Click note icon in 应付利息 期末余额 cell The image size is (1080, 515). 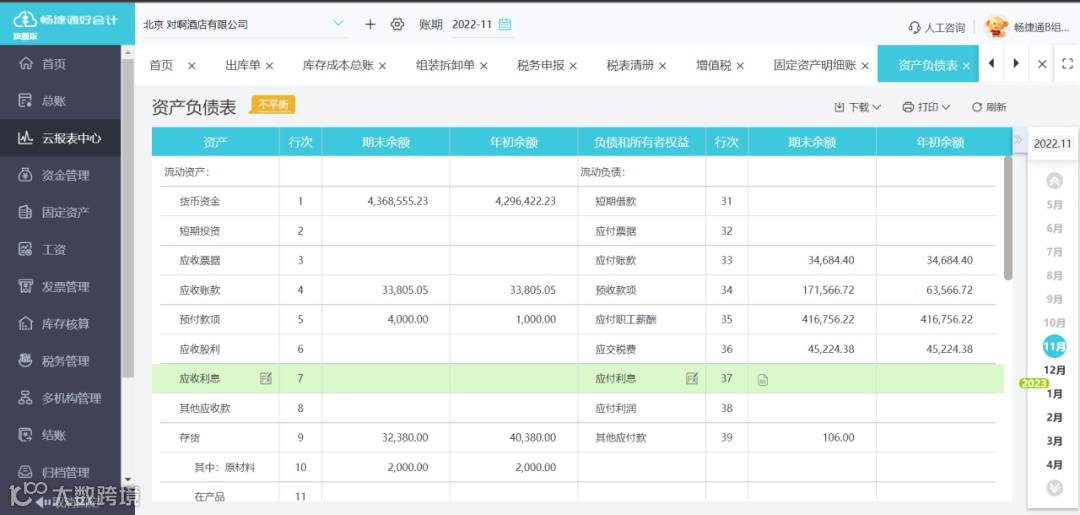click(762, 379)
